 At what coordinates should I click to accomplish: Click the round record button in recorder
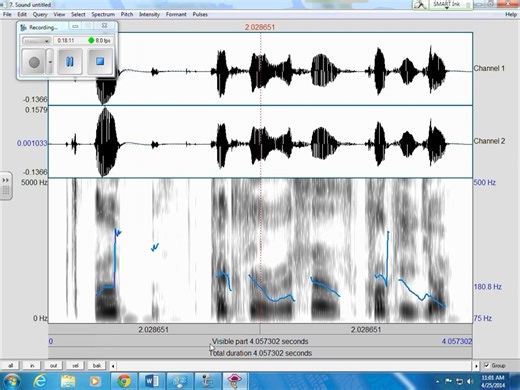34,62
